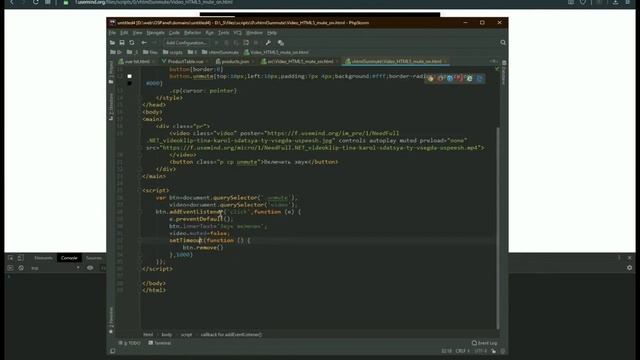
Task: Click the CRLF line separator status
Action: 462,351
